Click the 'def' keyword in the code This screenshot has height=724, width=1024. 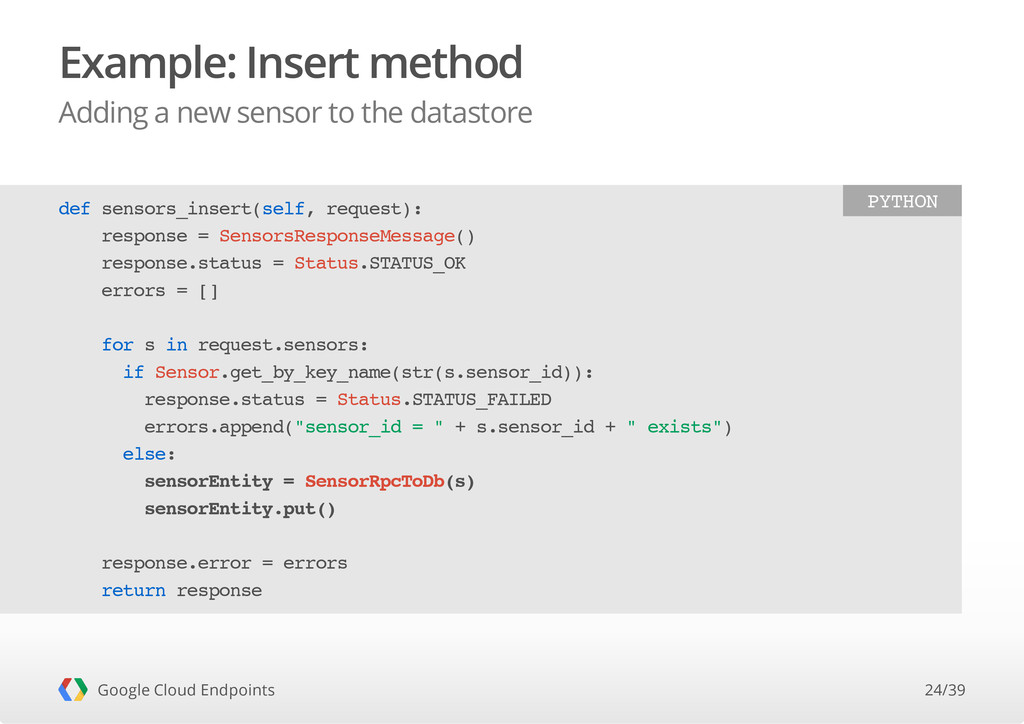coord(74,209)
